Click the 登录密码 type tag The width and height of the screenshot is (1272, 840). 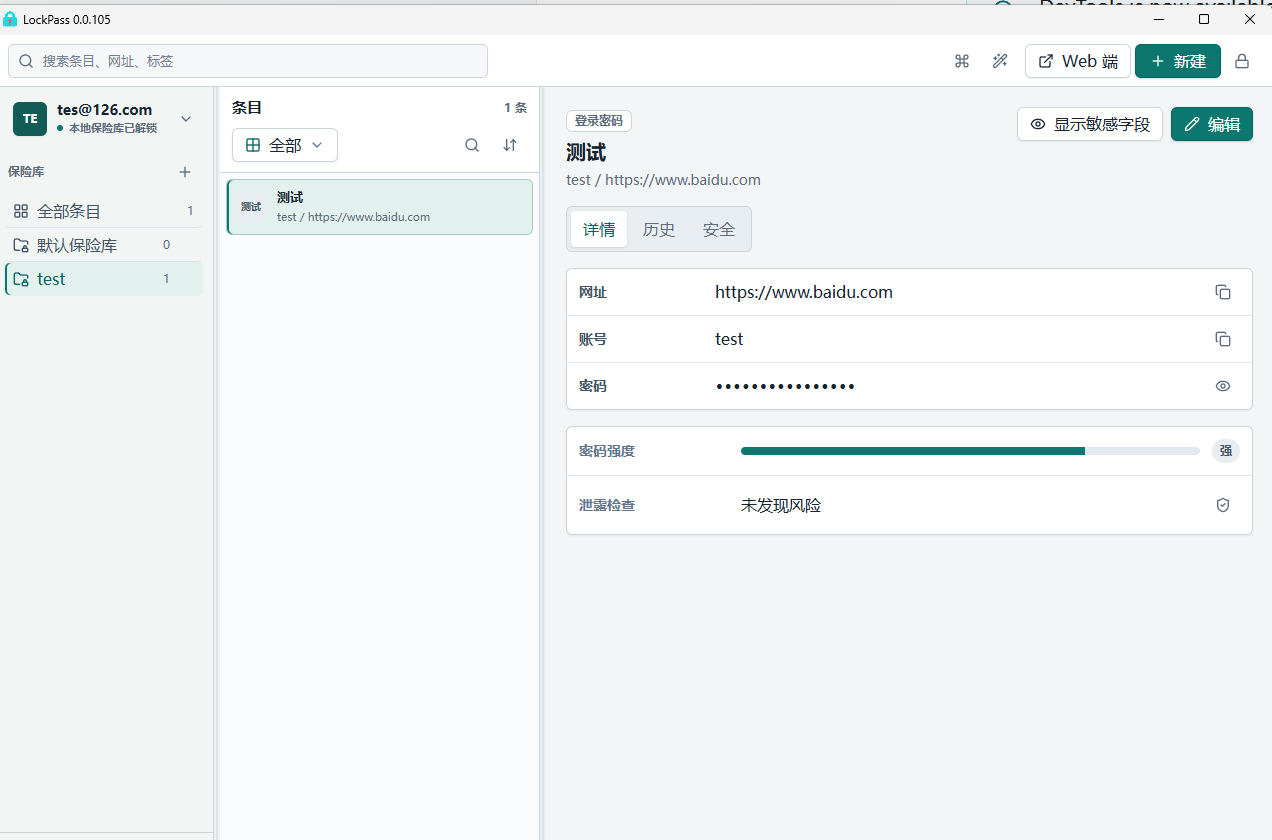pyautogui.click(x=599, y=121)
